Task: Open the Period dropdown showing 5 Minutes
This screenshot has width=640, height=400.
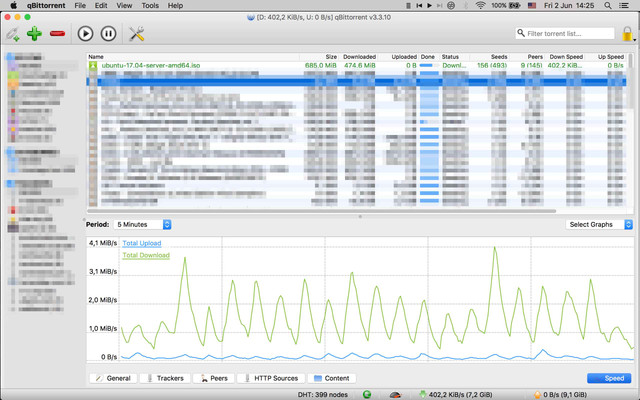Action: click(142, 224)
